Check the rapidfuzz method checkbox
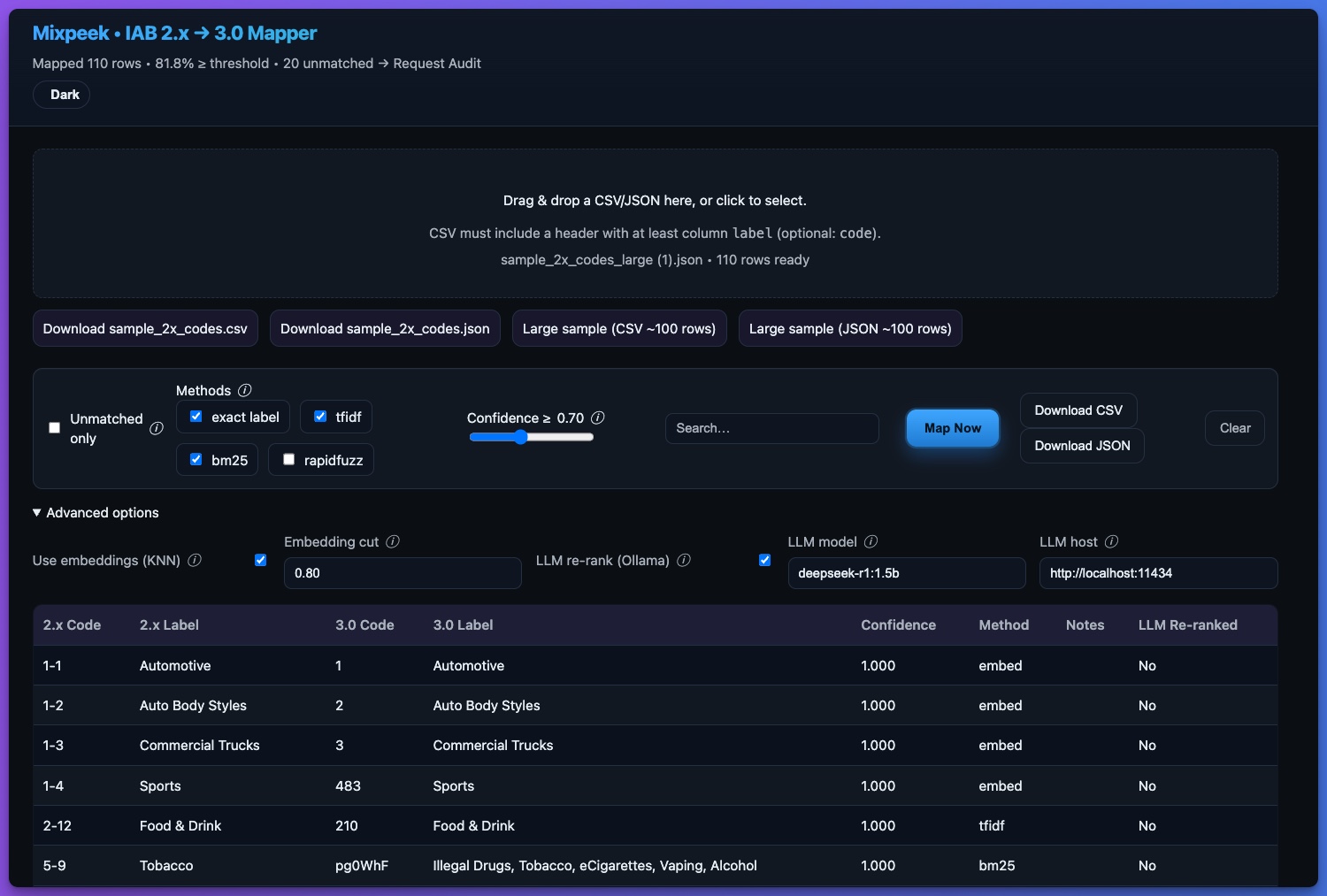1327x896 pixels. pyautogui.click(x=288, y=459)
